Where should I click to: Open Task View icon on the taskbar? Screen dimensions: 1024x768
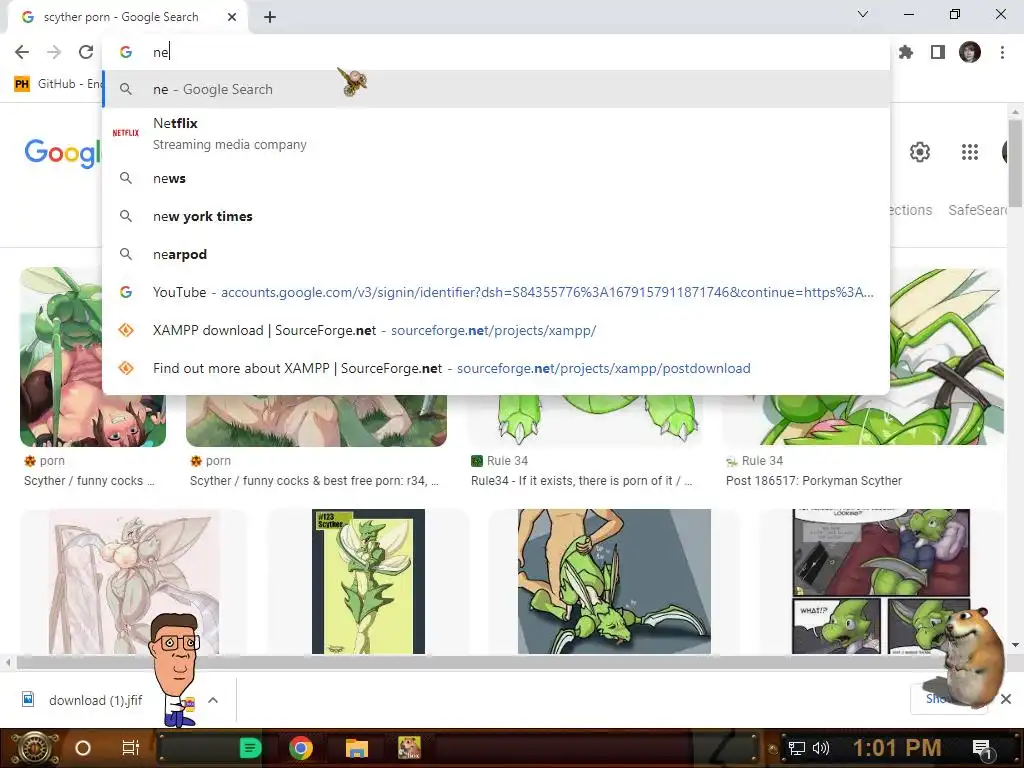(131, 748)
